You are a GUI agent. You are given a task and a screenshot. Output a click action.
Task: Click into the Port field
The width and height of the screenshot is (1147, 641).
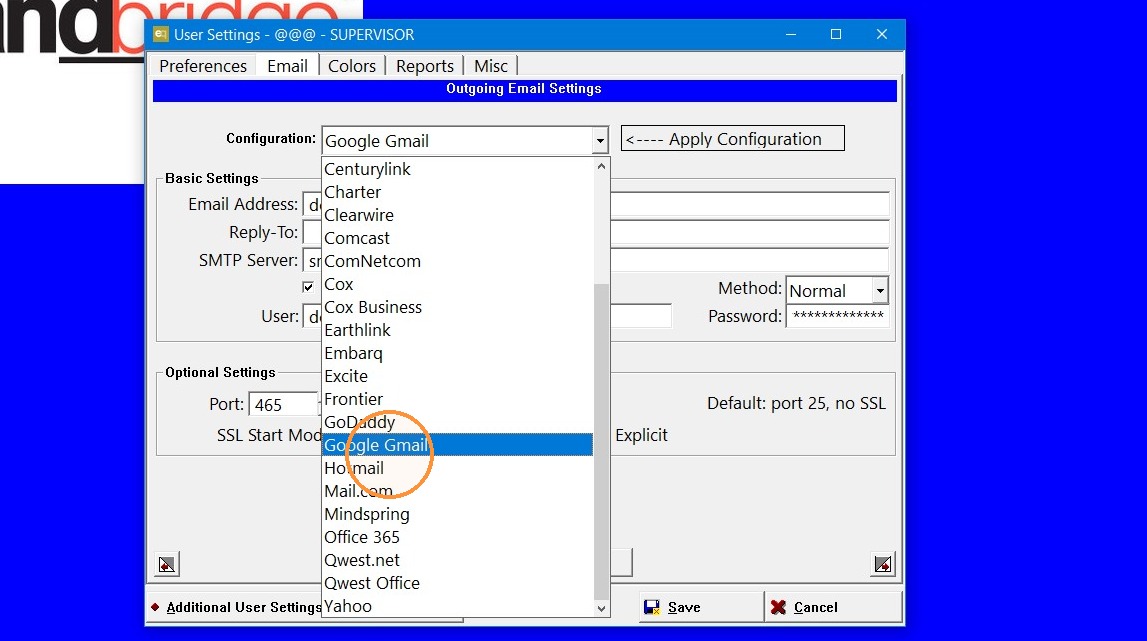click(x=283, y=405)
